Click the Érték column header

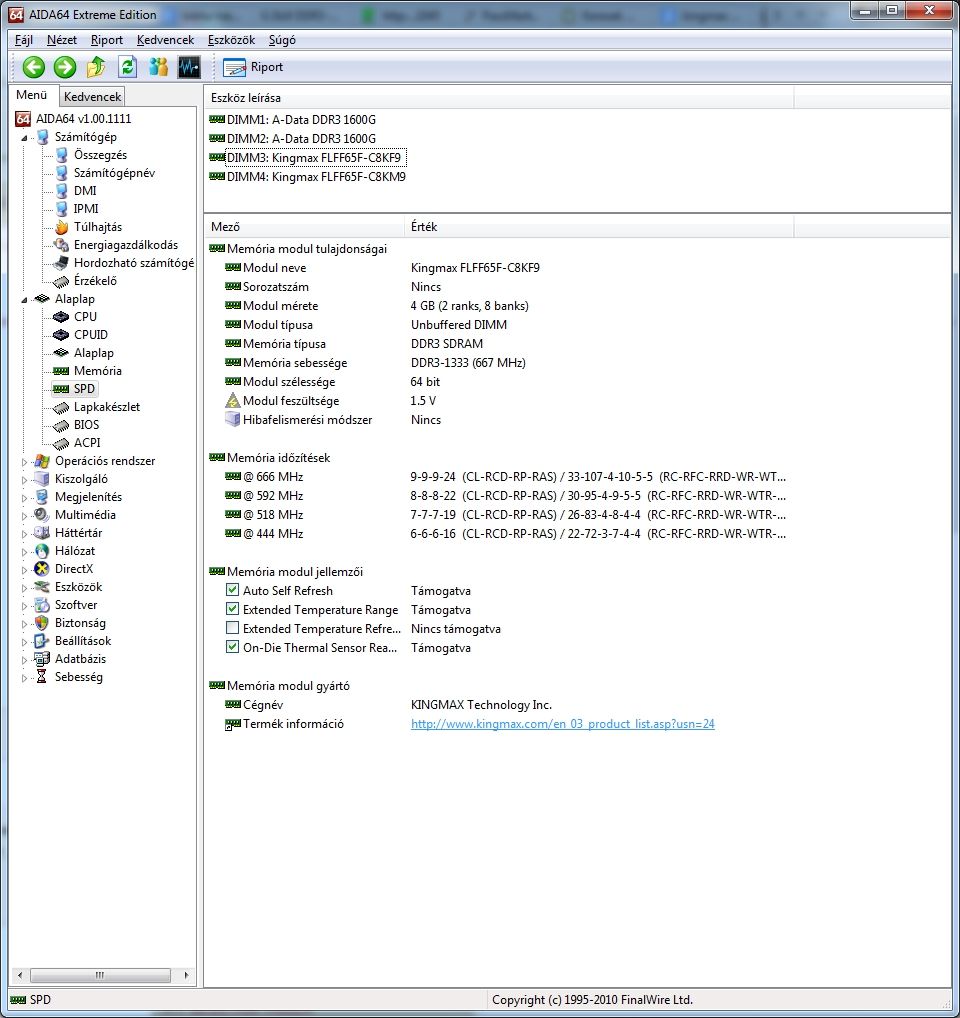pos(600,227)
